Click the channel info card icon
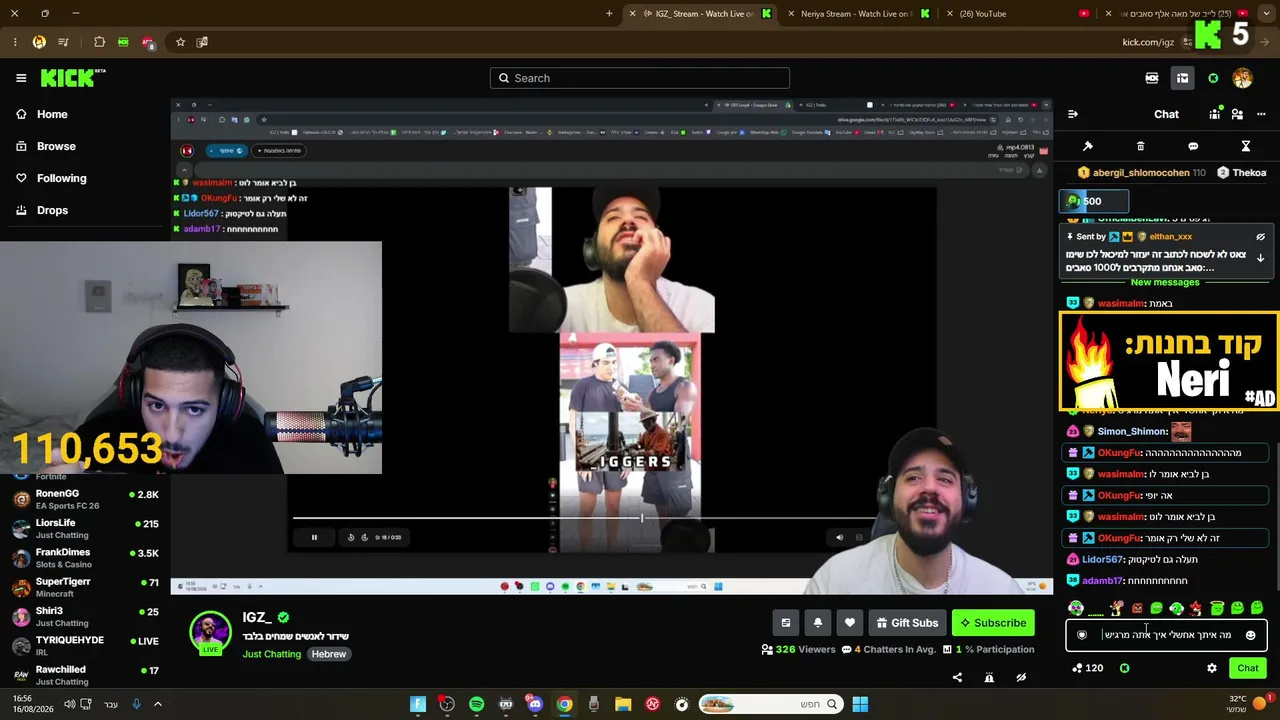Viewport: 1280px width, 720px height. tap(786, 623)
